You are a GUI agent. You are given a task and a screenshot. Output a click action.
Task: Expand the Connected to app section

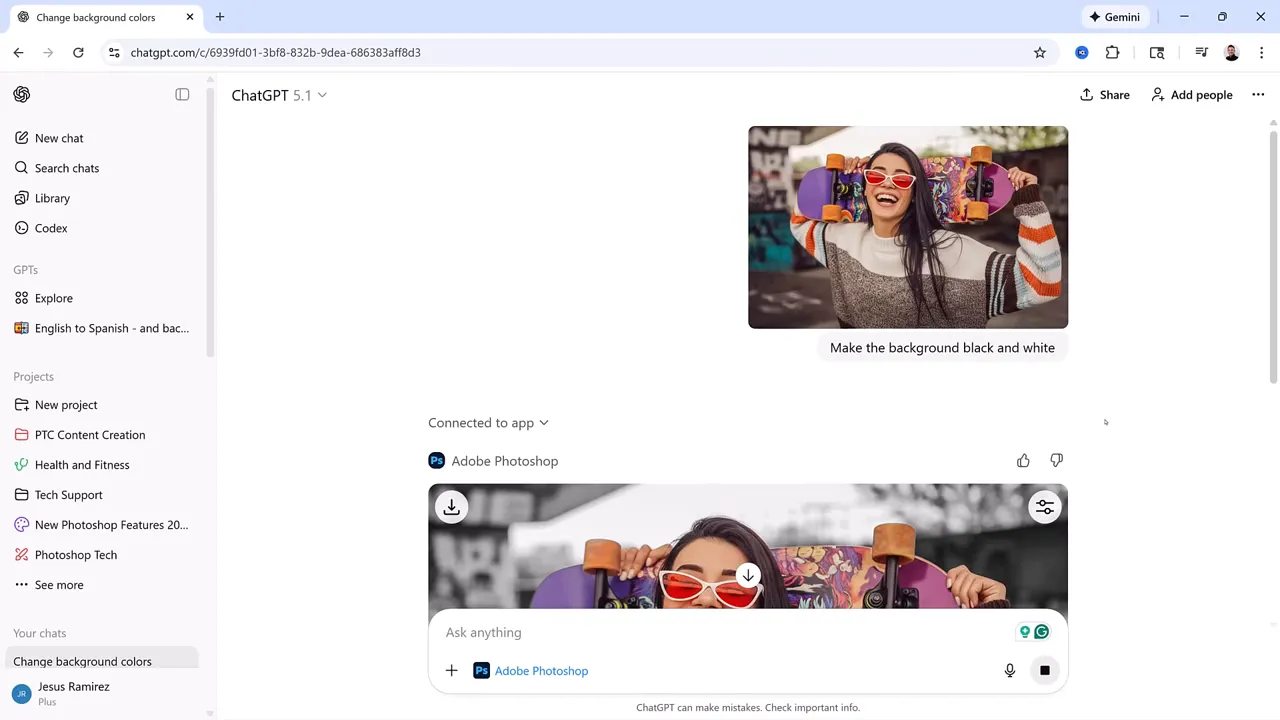[x=488, y=422]
